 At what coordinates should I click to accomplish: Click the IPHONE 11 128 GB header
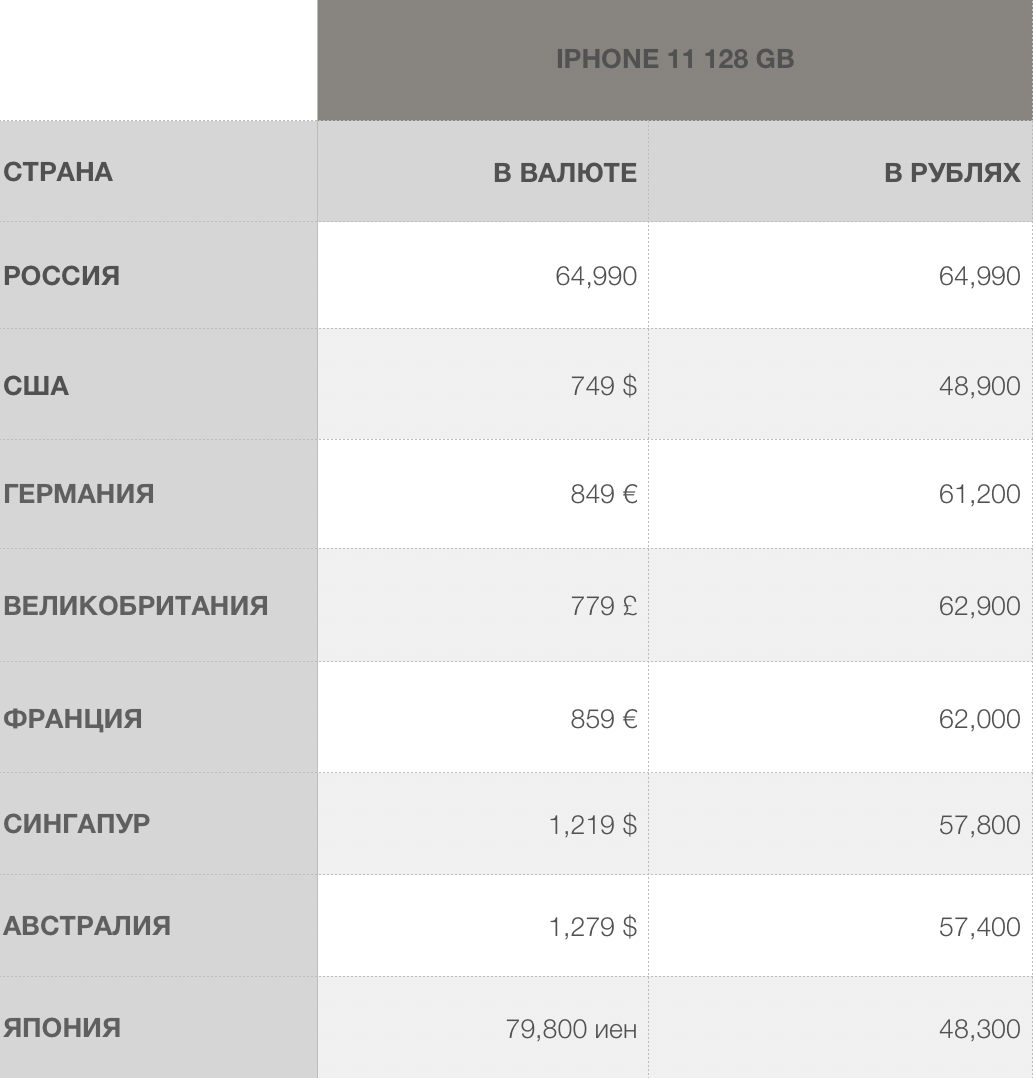675,60
